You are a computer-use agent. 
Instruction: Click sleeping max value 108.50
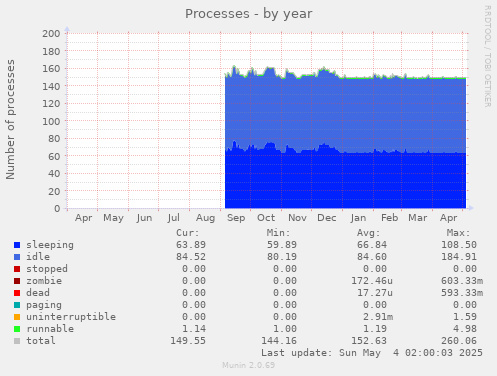pyautogui.click(x=459, y=245)
